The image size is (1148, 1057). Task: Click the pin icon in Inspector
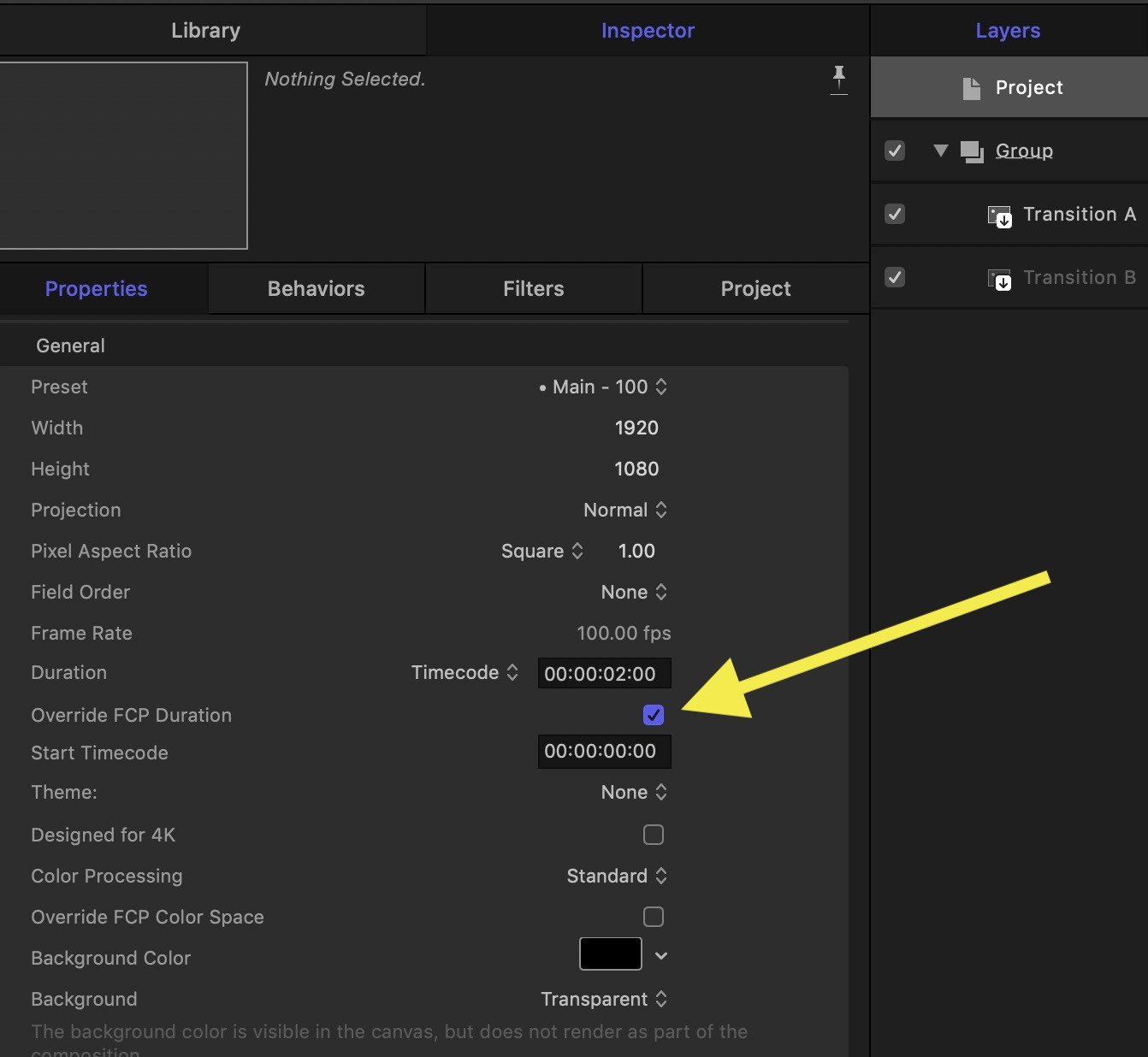pyautogui.click(x=839, y=79)
